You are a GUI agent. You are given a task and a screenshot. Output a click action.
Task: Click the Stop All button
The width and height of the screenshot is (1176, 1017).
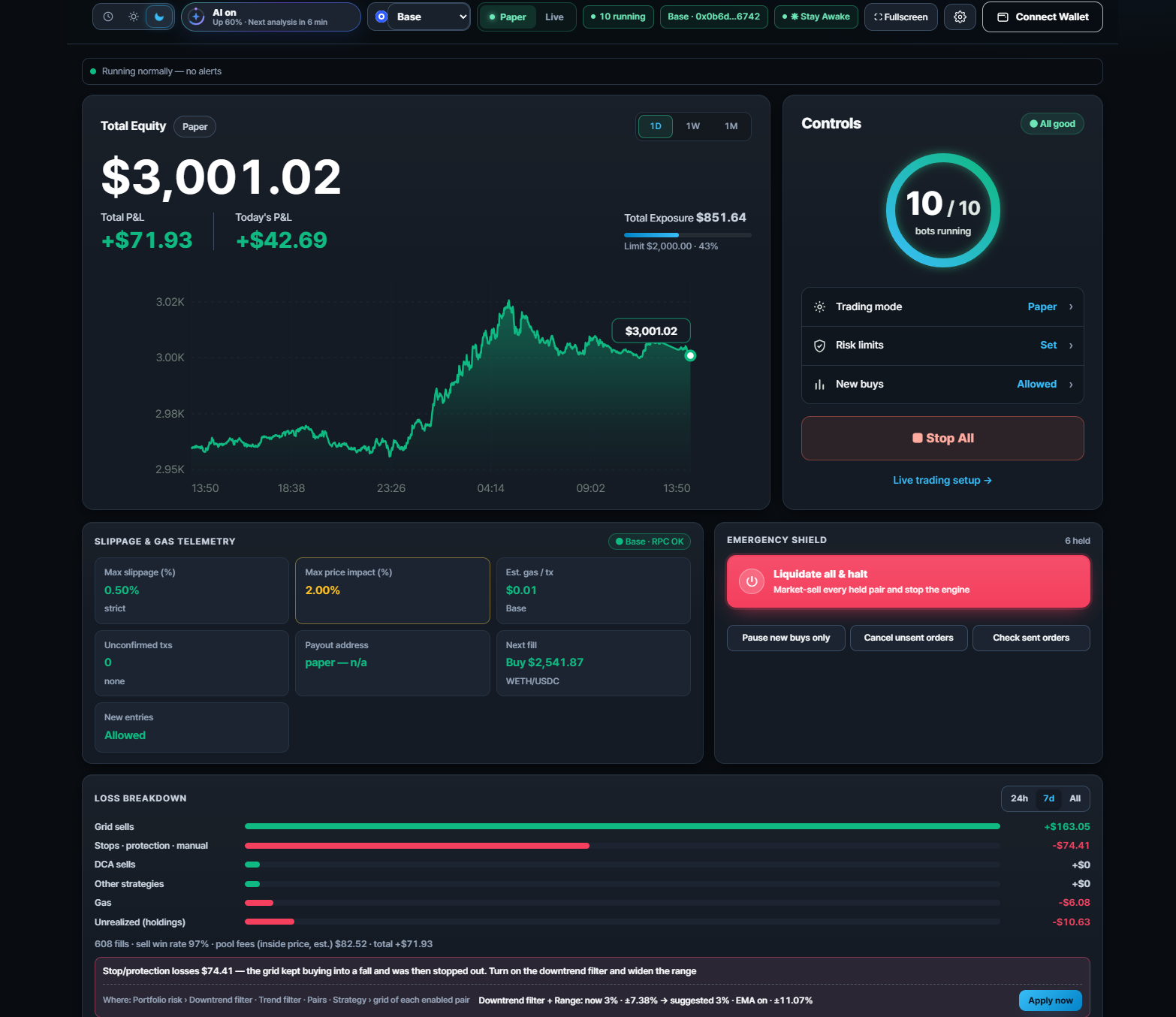click(x=942, y=438)
